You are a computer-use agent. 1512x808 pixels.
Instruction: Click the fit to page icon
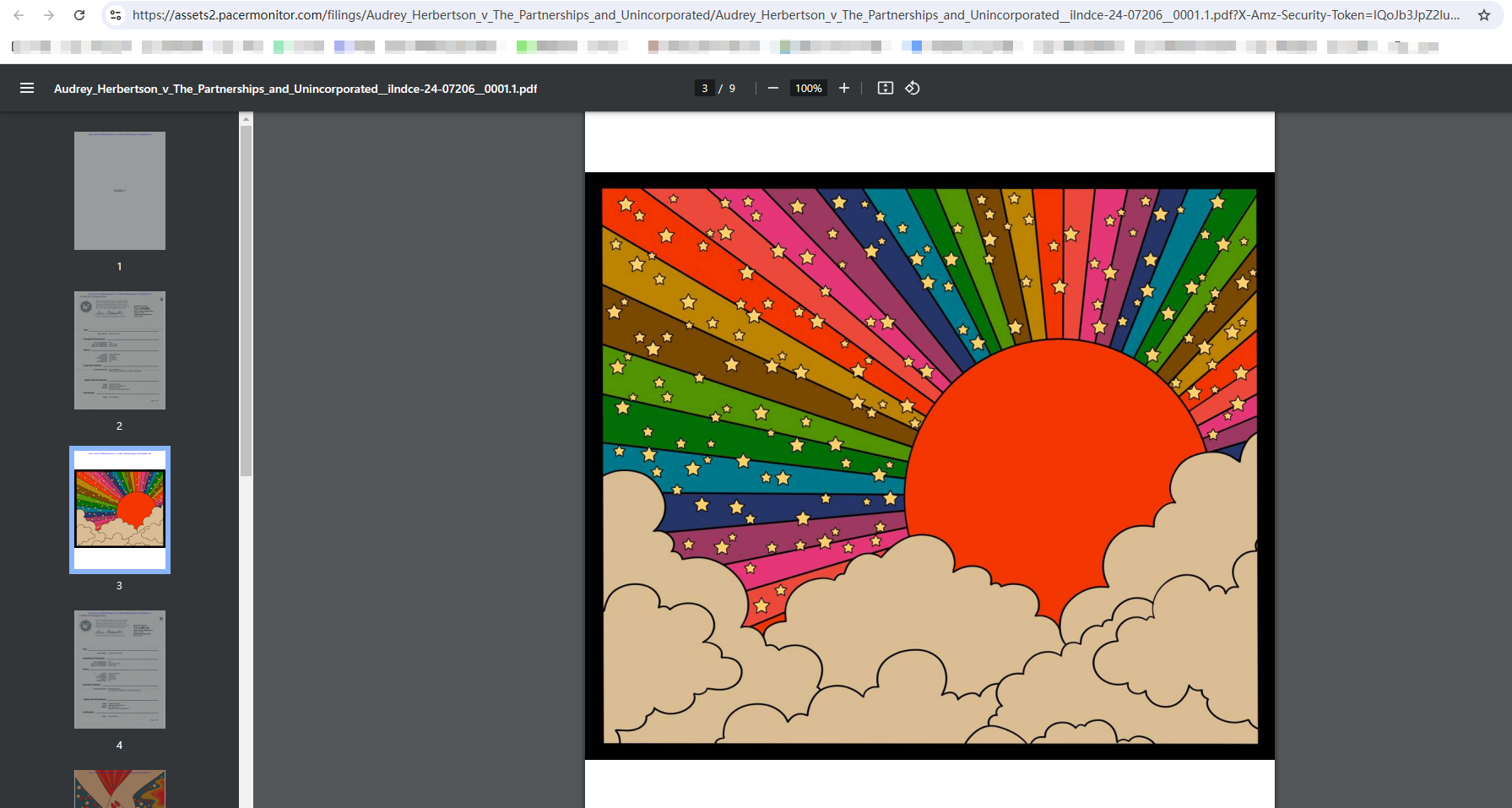(x=885, y=88)
